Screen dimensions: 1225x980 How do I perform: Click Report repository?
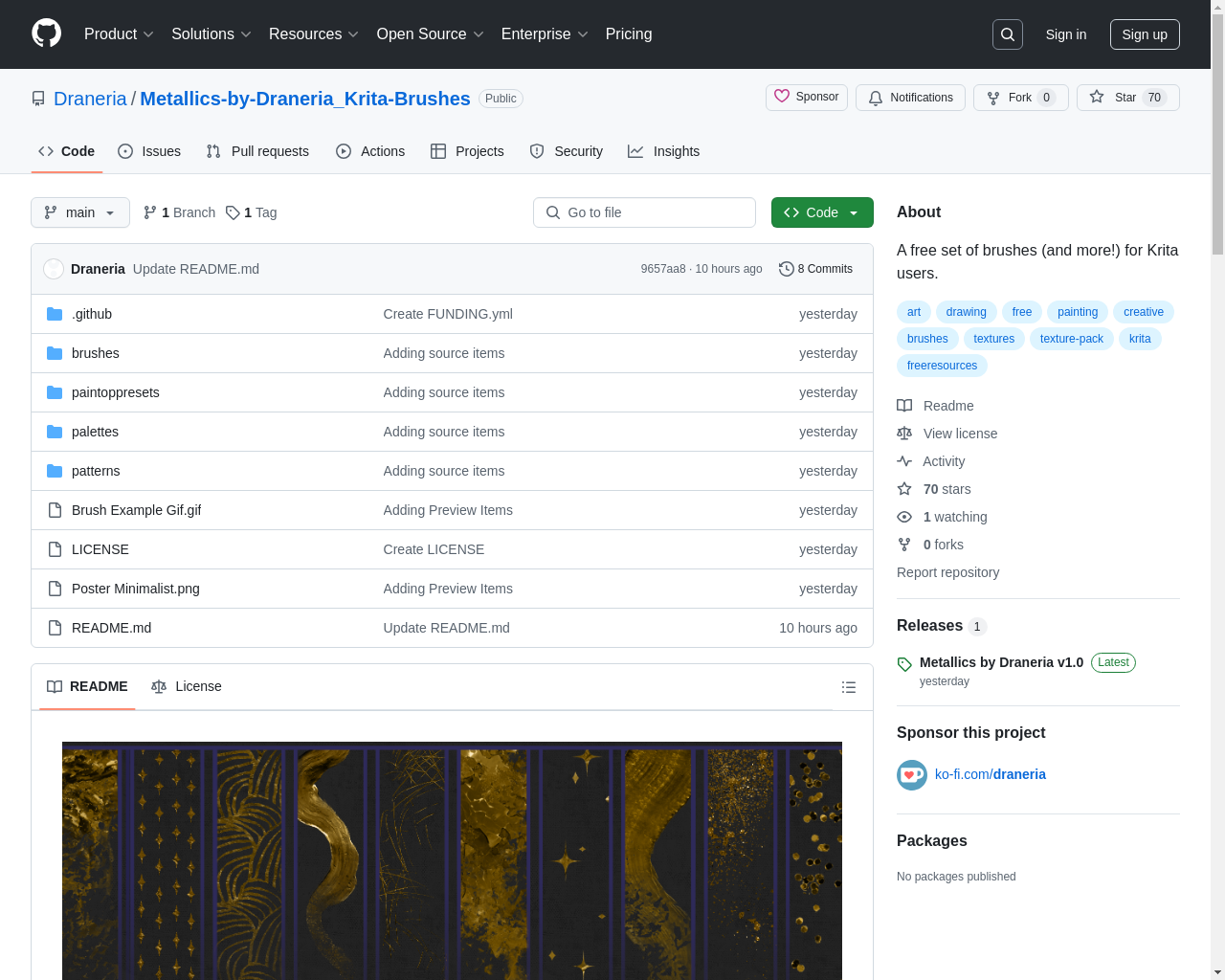coord(947,572)
